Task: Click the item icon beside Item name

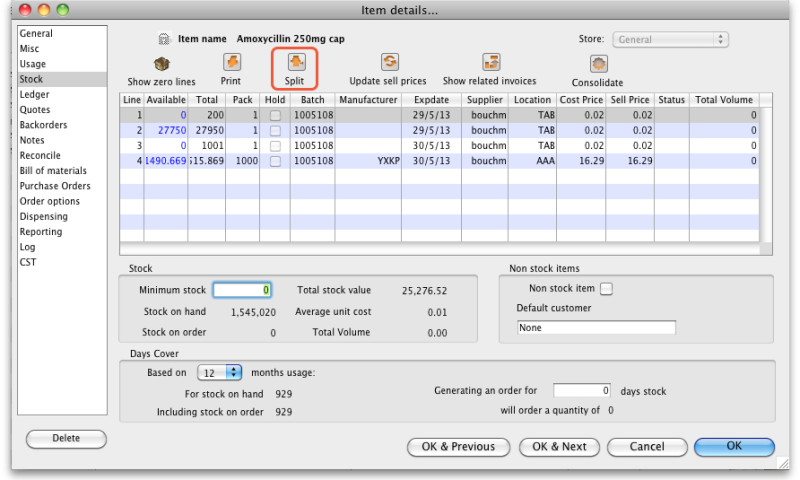Action: click(x=165, y=39)
